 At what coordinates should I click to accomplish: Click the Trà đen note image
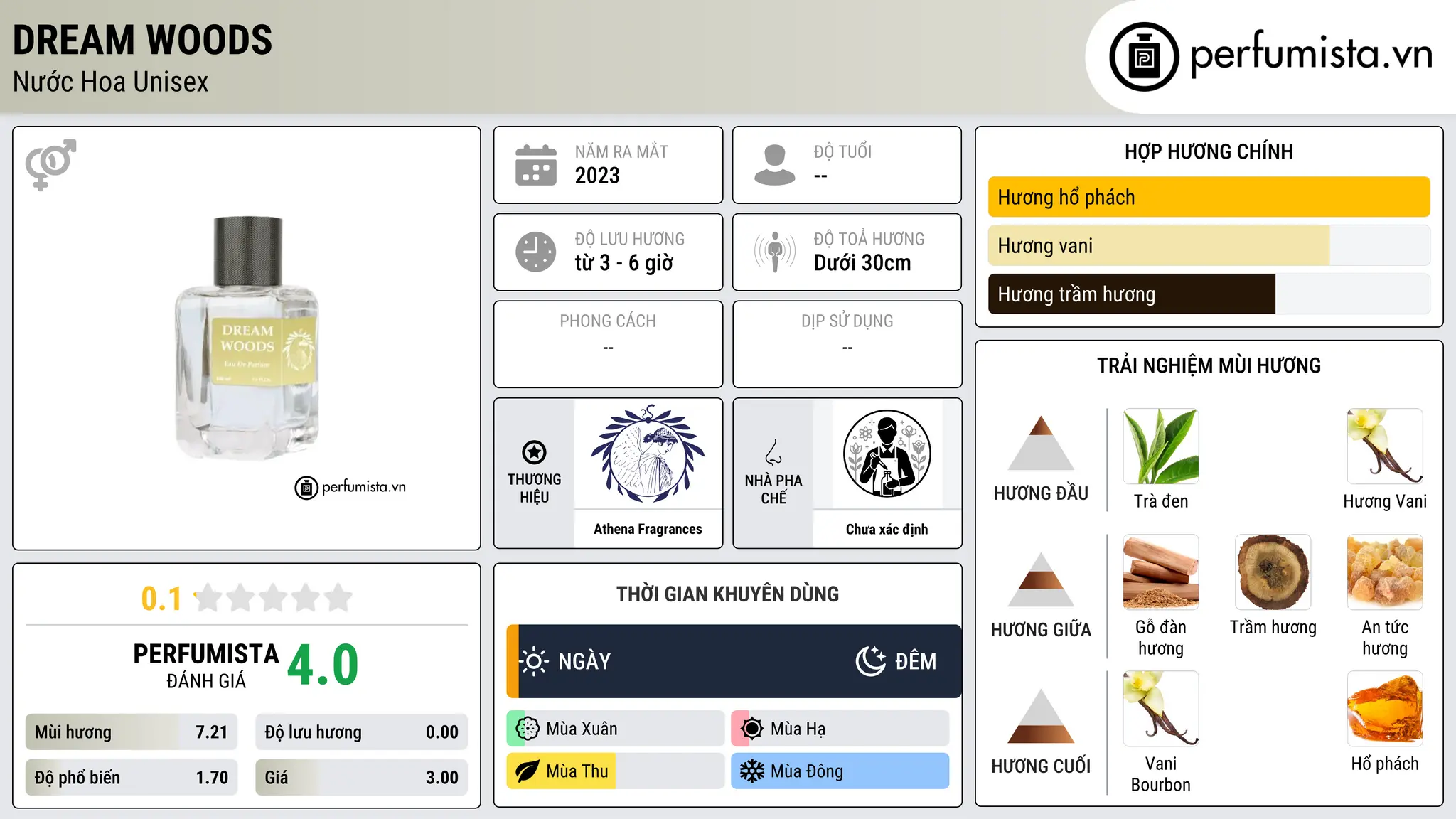click(x=1161, y=446)
